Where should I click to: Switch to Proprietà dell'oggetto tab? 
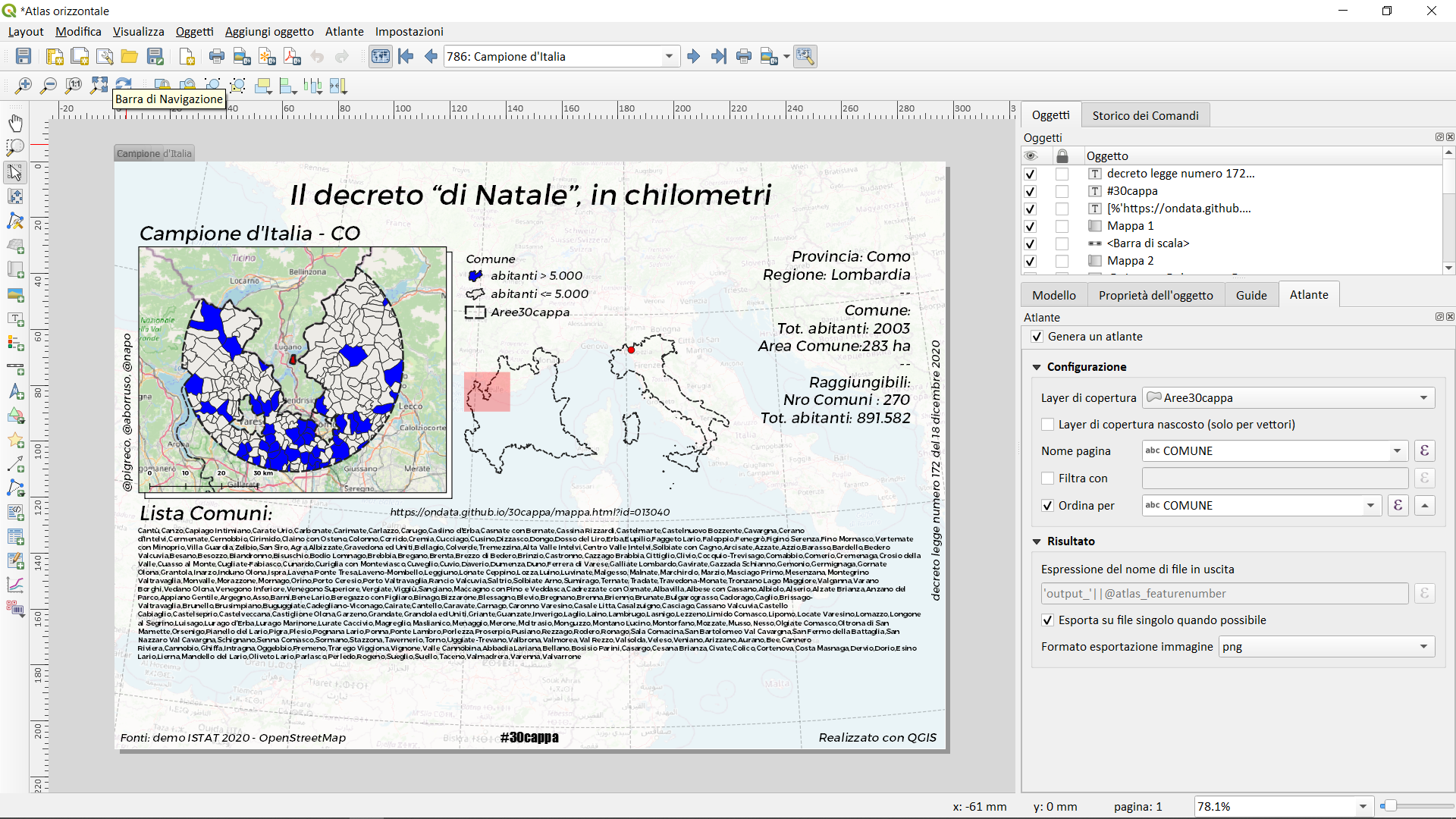coord(1156,295)
